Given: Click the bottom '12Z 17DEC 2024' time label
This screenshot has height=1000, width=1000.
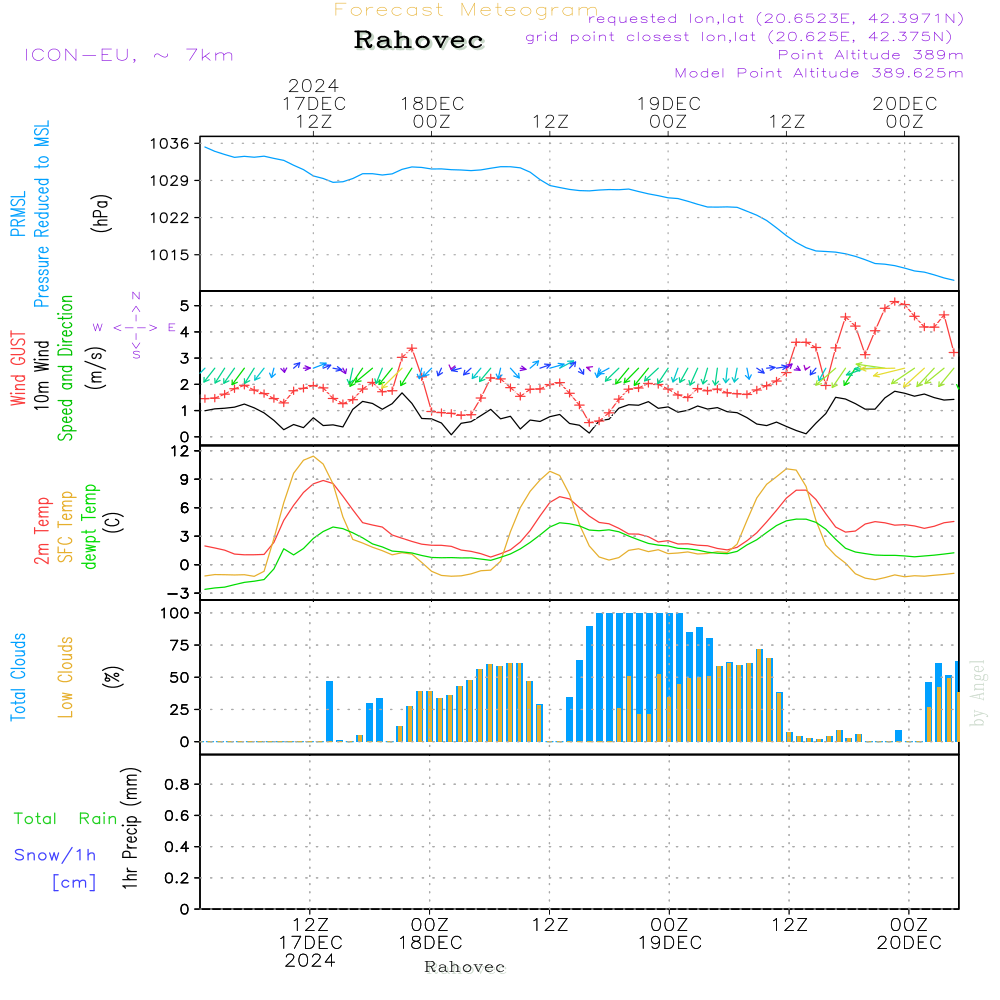Looking at the screenshot, I should click(x=311, y=942).
